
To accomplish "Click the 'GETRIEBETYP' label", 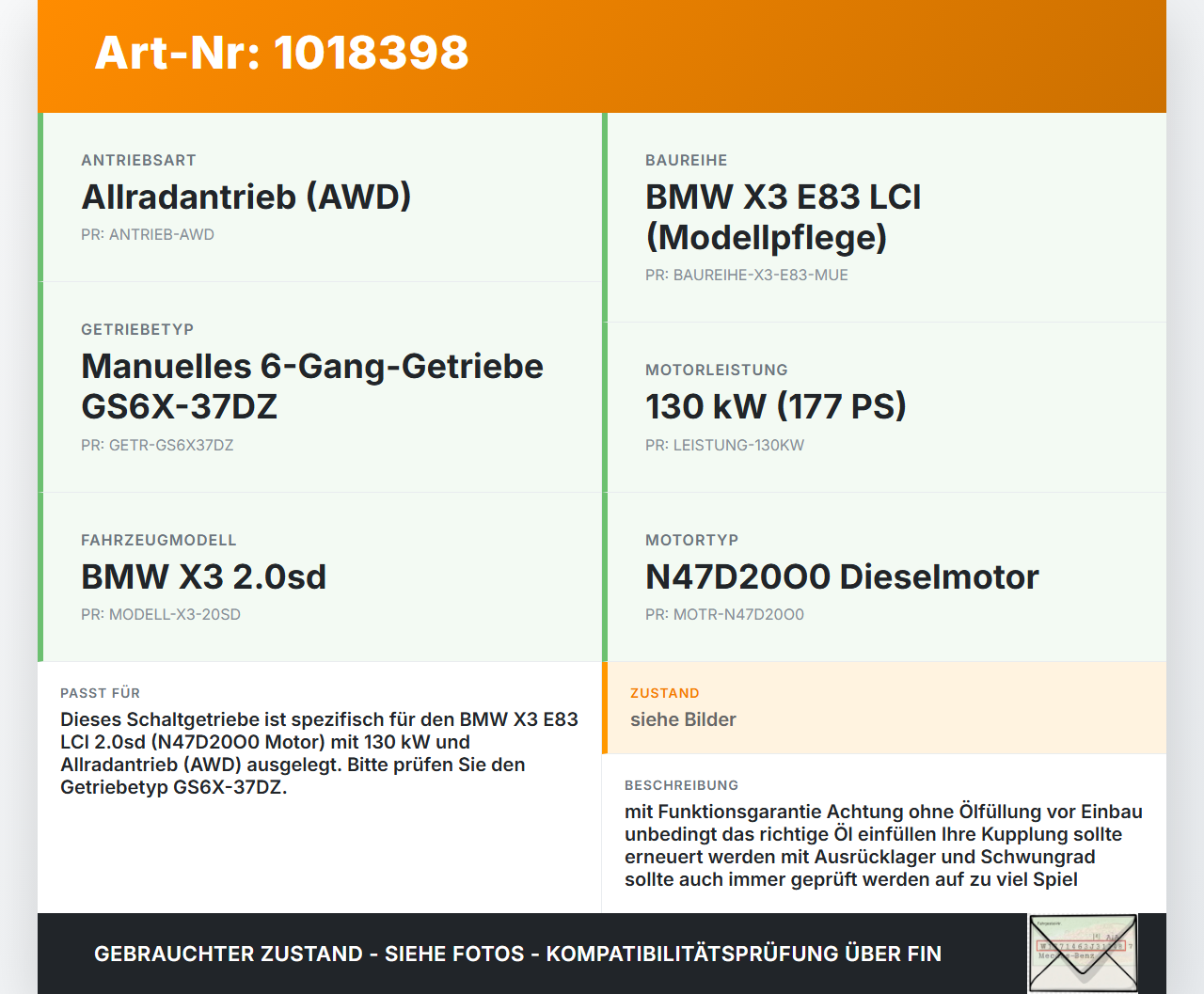I will [x=137, y=330].
